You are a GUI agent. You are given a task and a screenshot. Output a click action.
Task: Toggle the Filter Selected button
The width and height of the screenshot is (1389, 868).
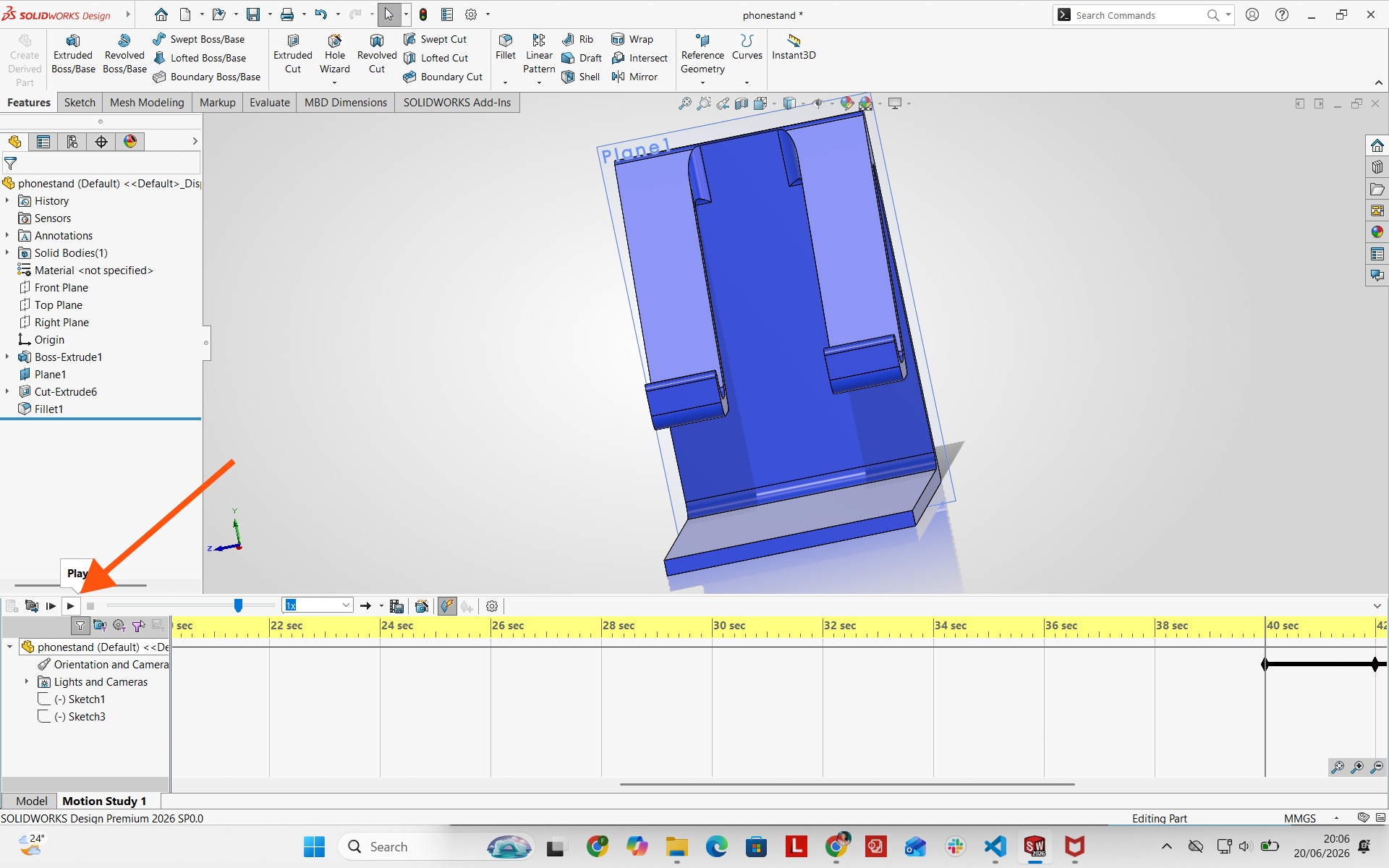(x=139, y=626)
